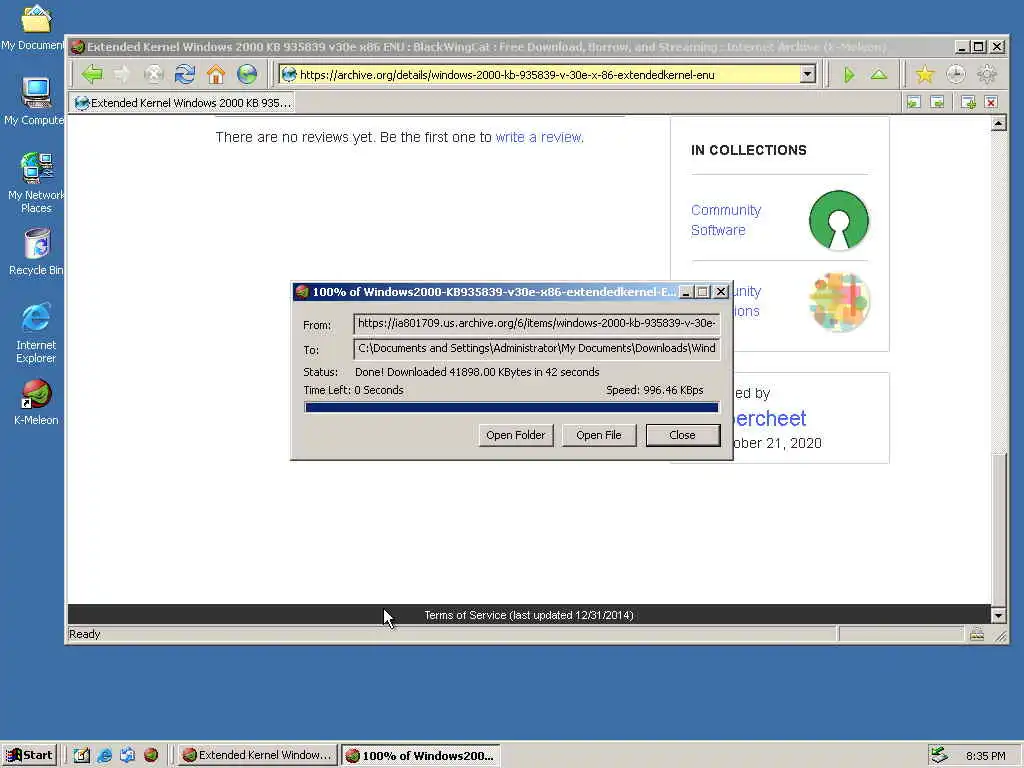Click 'Done! Downloaded 41898.00 KBytes' status text

coord(477,372)
